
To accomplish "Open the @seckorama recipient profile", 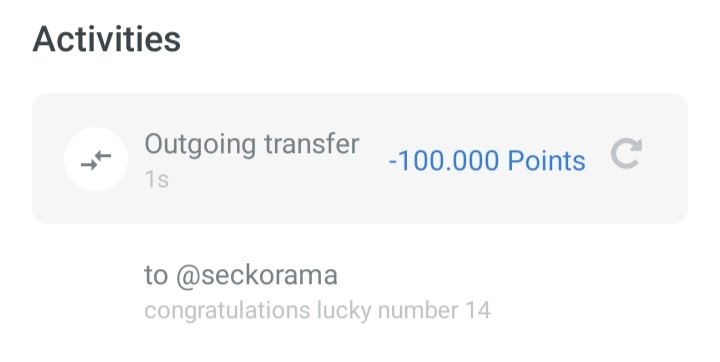I will tap(257, 276).
